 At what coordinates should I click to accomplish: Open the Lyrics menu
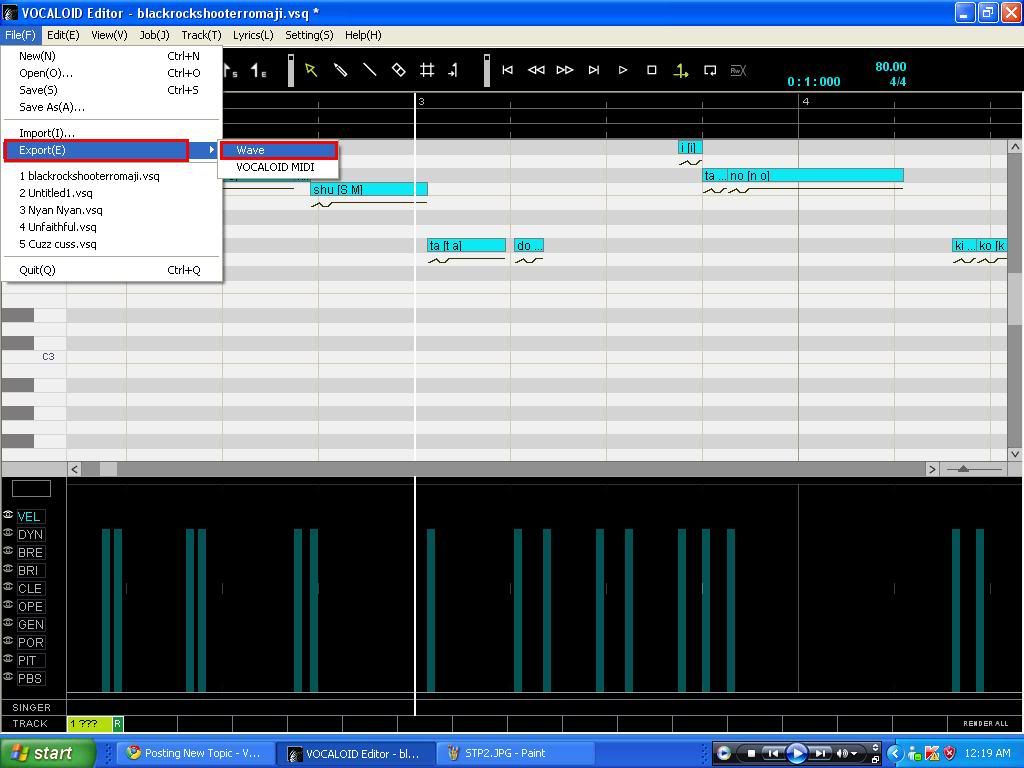coord(253,35)
